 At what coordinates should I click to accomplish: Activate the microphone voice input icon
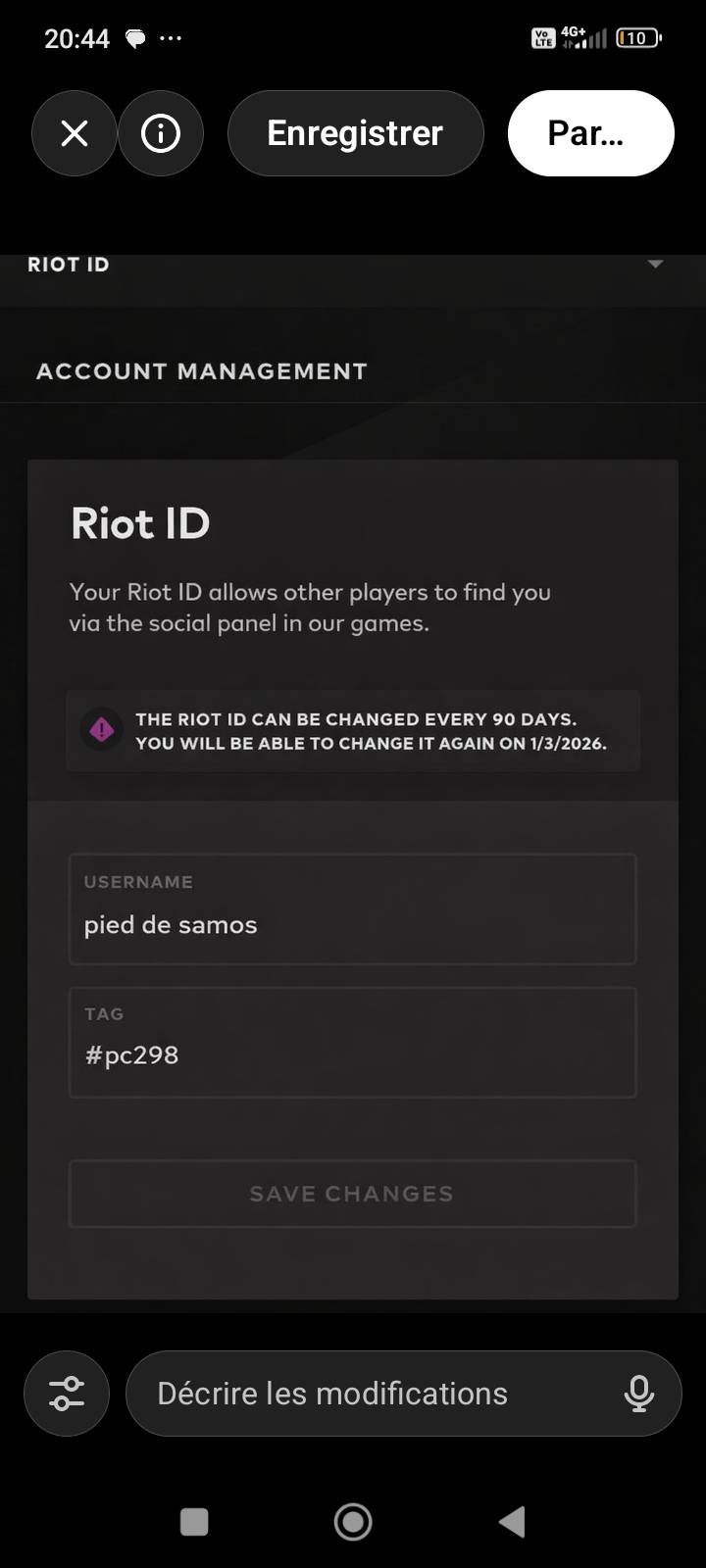[x=639, y=1394]
